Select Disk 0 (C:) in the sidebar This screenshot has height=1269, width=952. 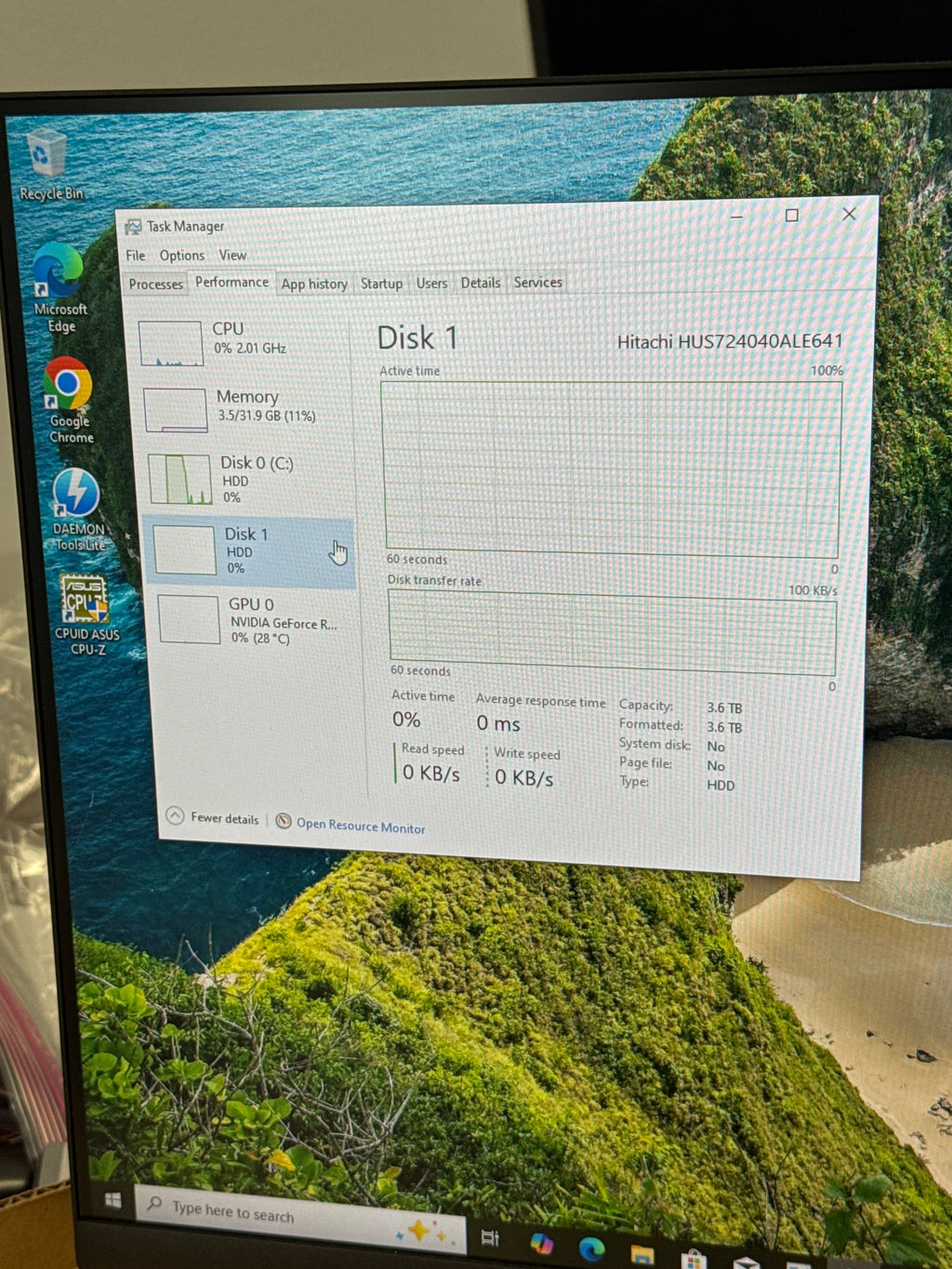(x=248, y=479)
